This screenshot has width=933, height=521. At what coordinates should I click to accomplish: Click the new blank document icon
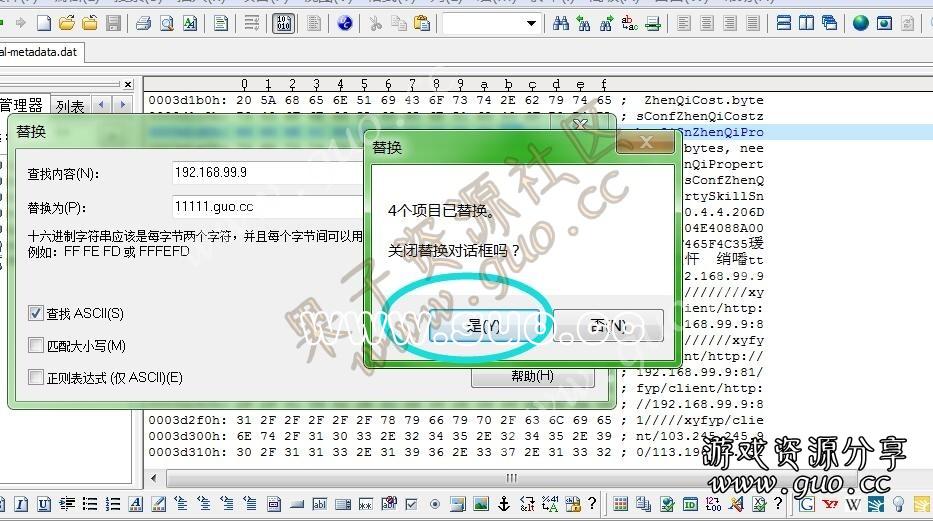click(44, 22)
